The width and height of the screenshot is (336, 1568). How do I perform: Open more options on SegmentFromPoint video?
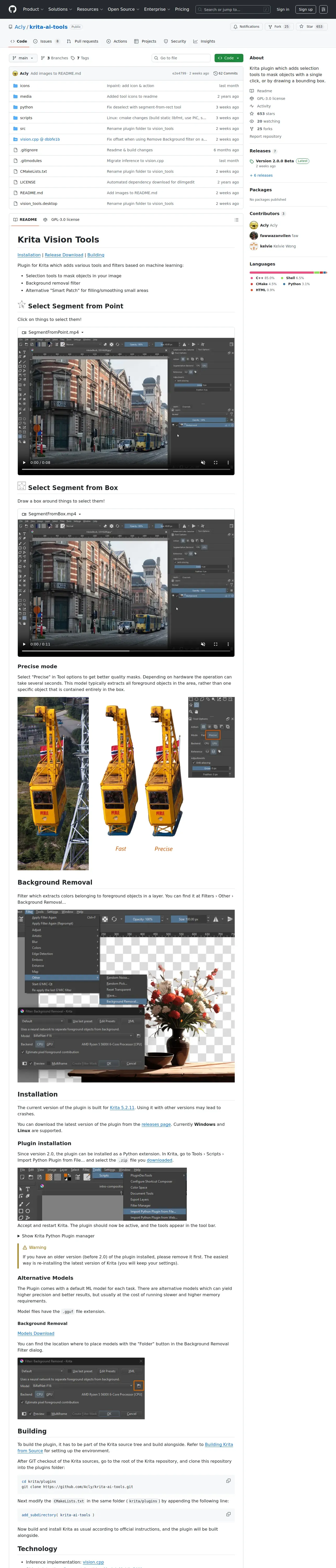[228, 463]
